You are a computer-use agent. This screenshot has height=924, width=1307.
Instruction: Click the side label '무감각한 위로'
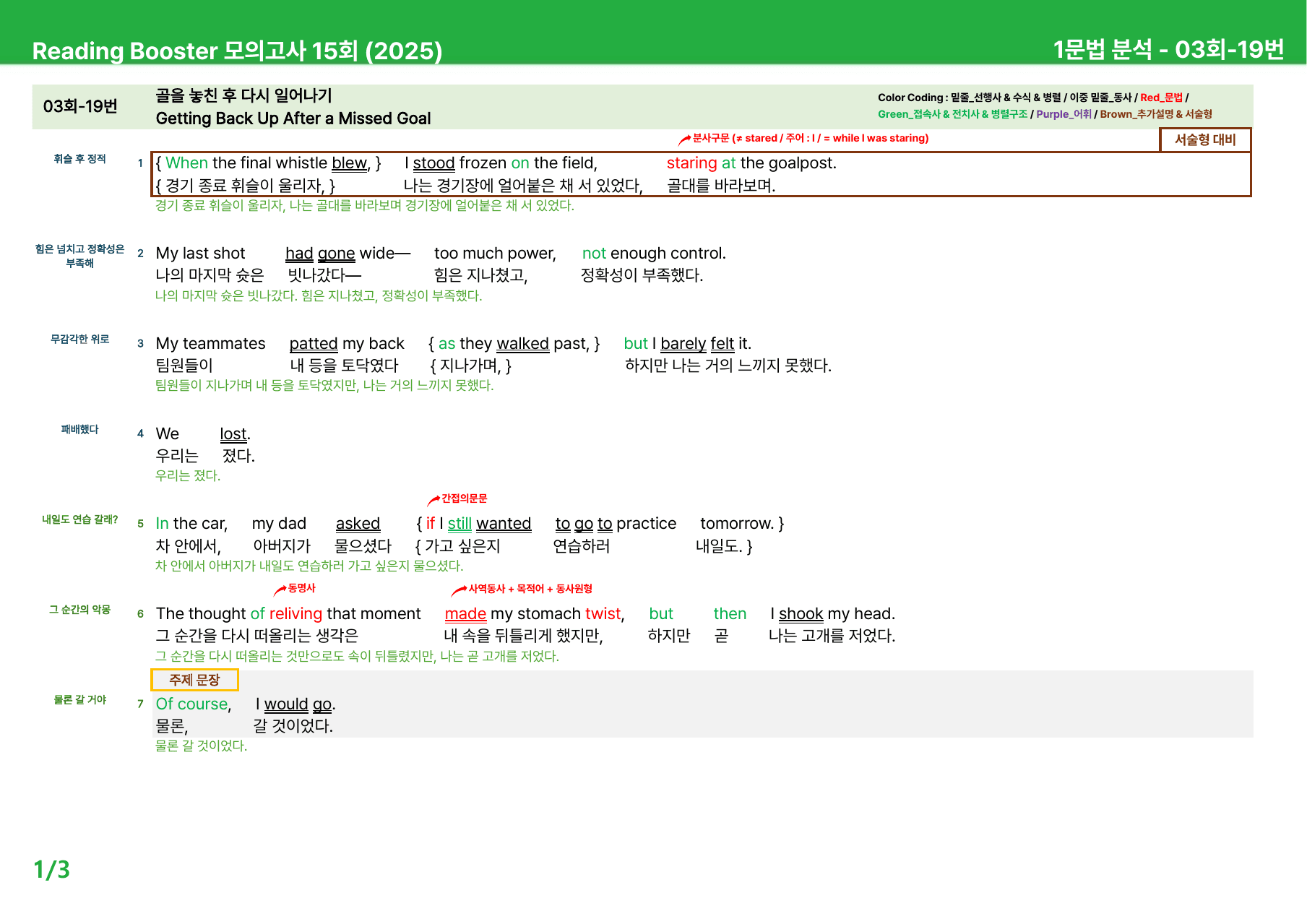tap(79, 339)
